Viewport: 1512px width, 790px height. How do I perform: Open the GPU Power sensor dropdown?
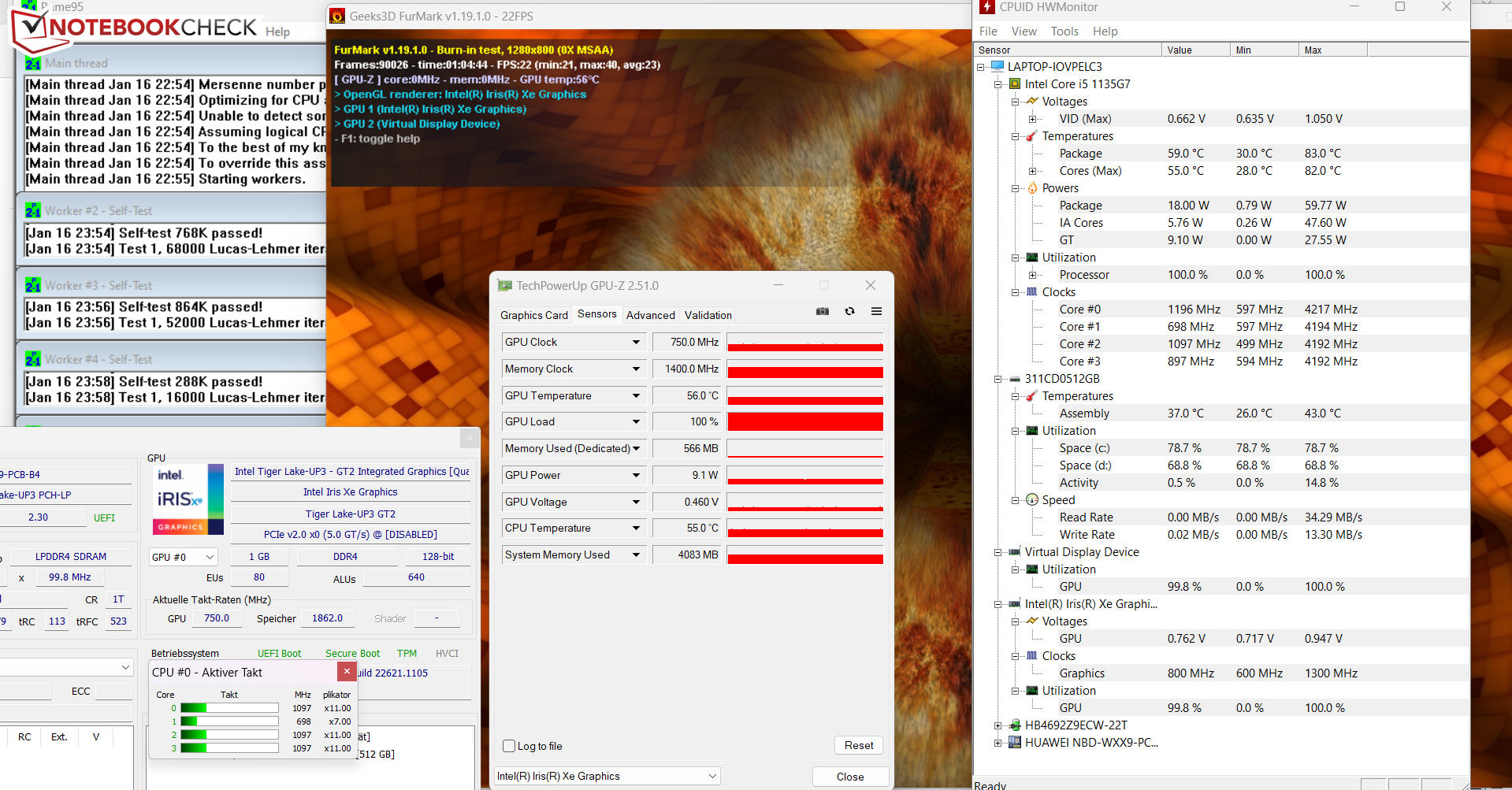(636, 475)
